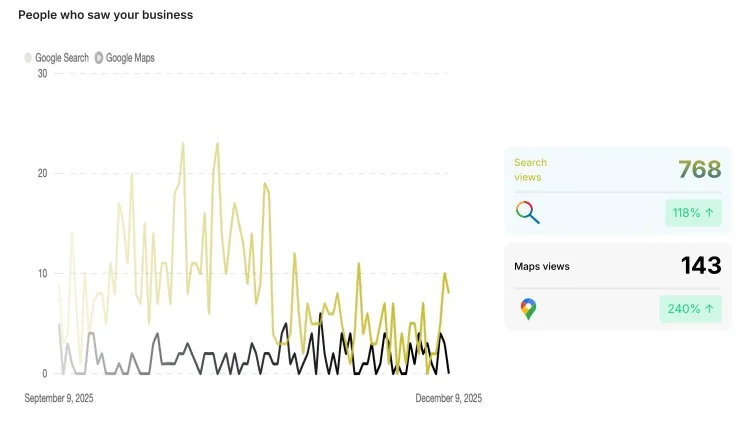746x446 pixels.
Task: Select the Google Maps legend label
Action: 130,58
